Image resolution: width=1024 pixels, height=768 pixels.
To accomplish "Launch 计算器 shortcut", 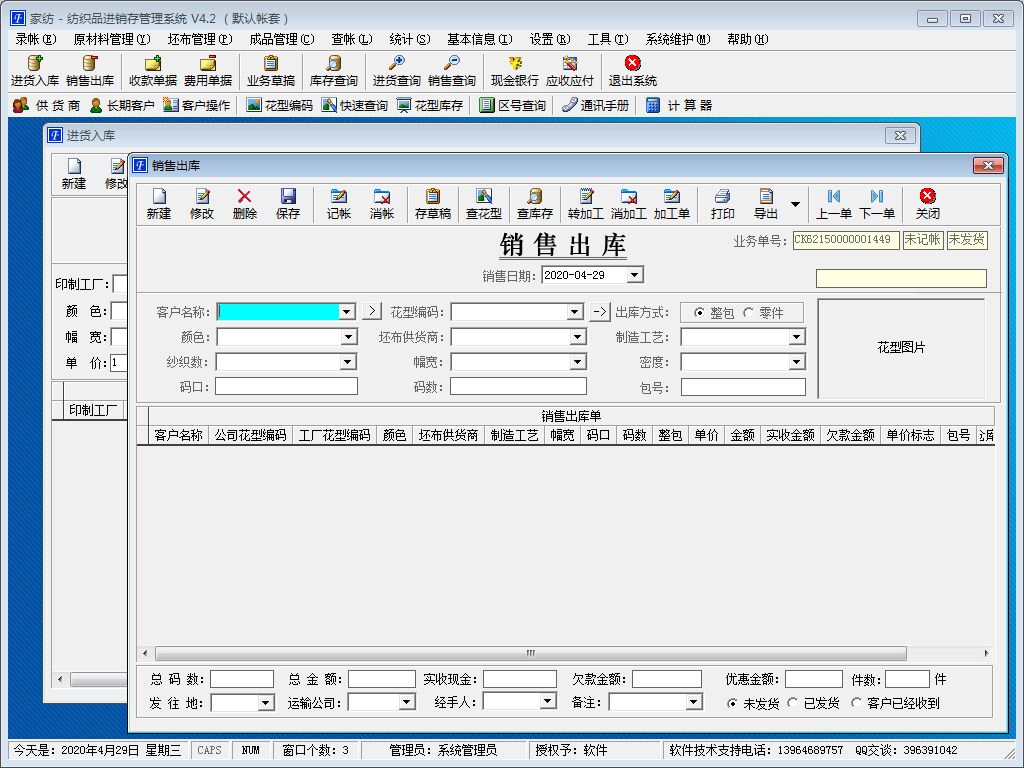I will tap(679, 105).
